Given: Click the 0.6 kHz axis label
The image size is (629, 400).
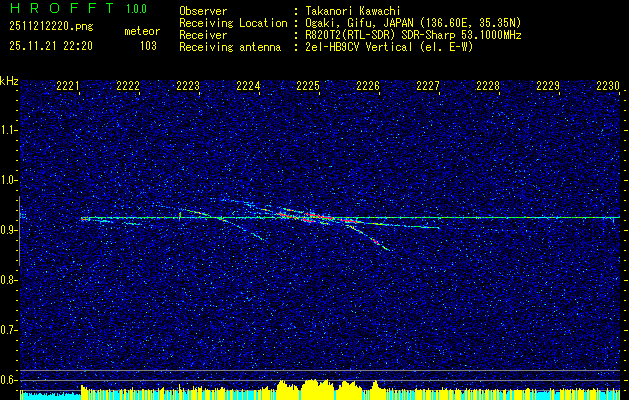Looking at the screenshot, I should tap(8, 380).
